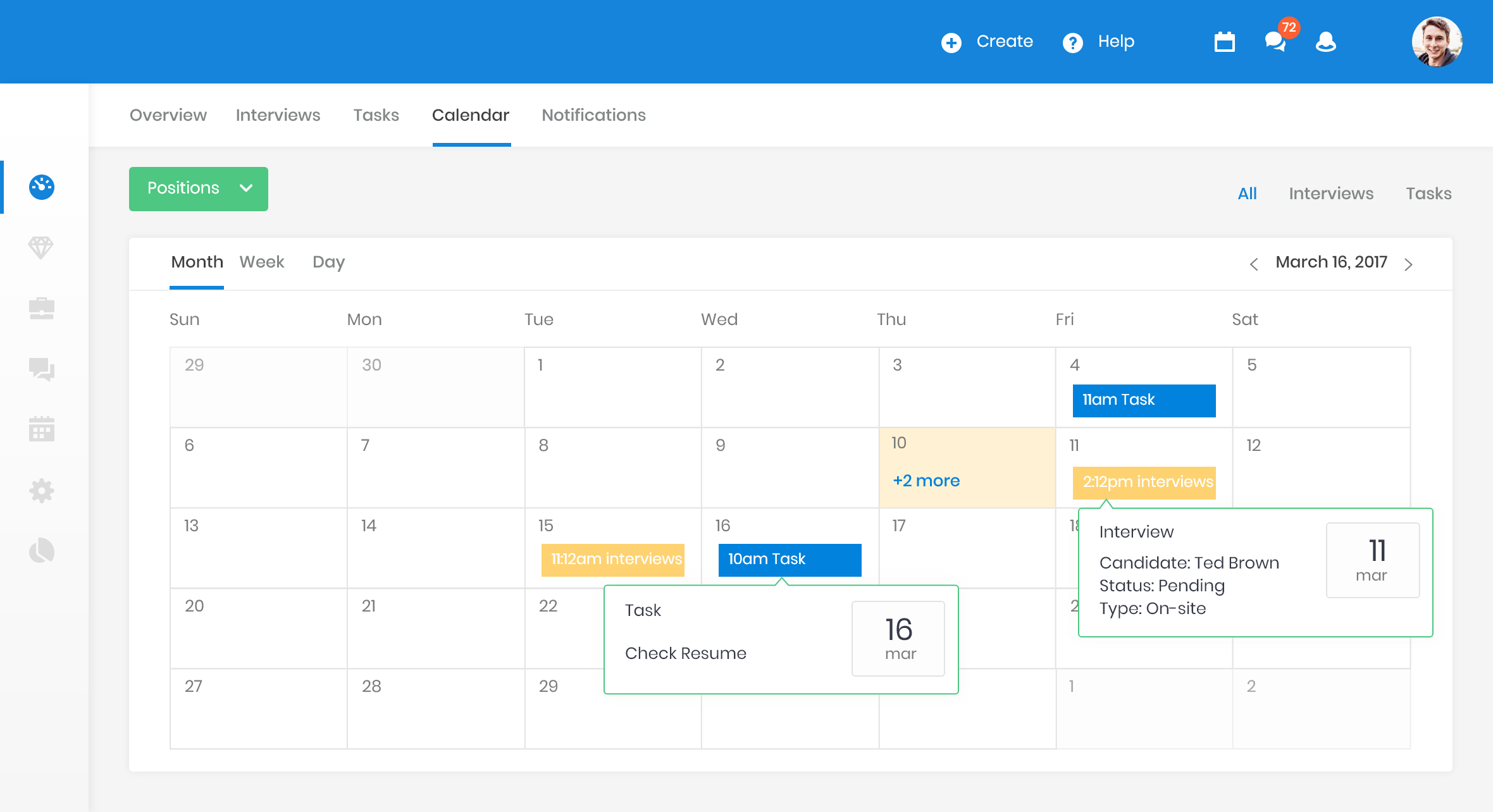Select day 13 in calendar
The width and height of the screenshot is (1493, 812).
258,548
